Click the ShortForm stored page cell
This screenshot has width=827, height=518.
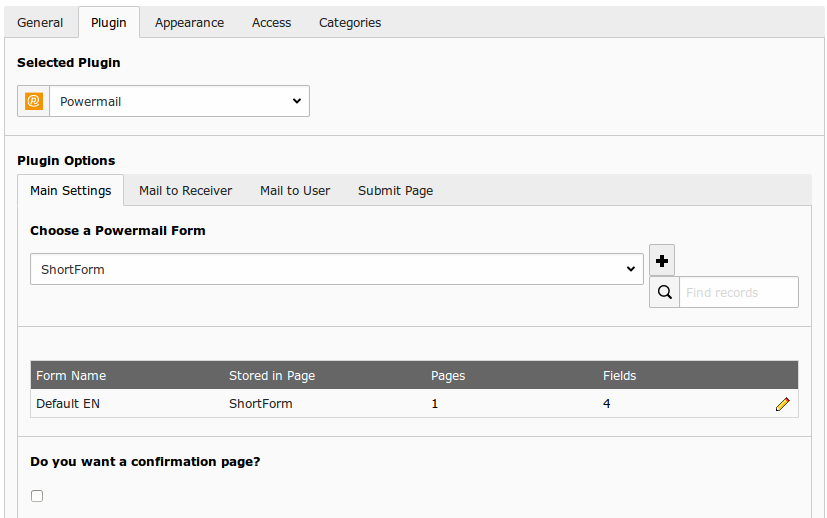click(x=261, y=404)
